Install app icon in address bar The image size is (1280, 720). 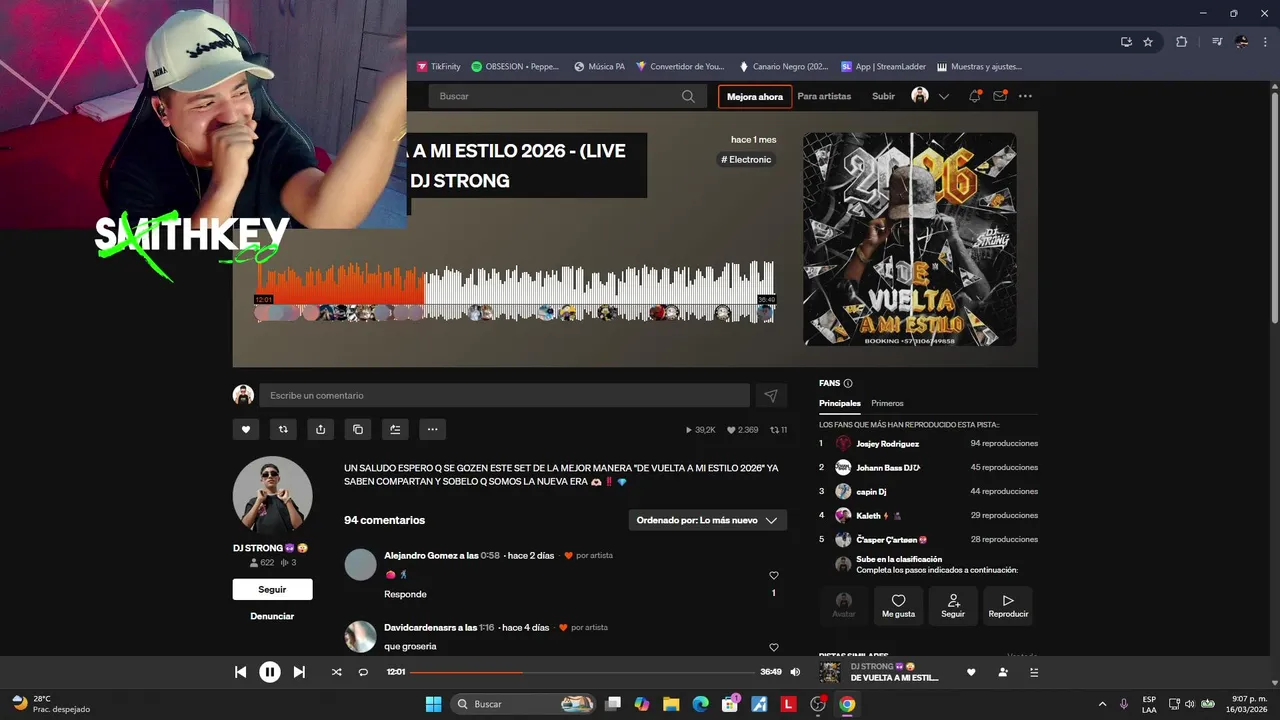point(1126,42)
